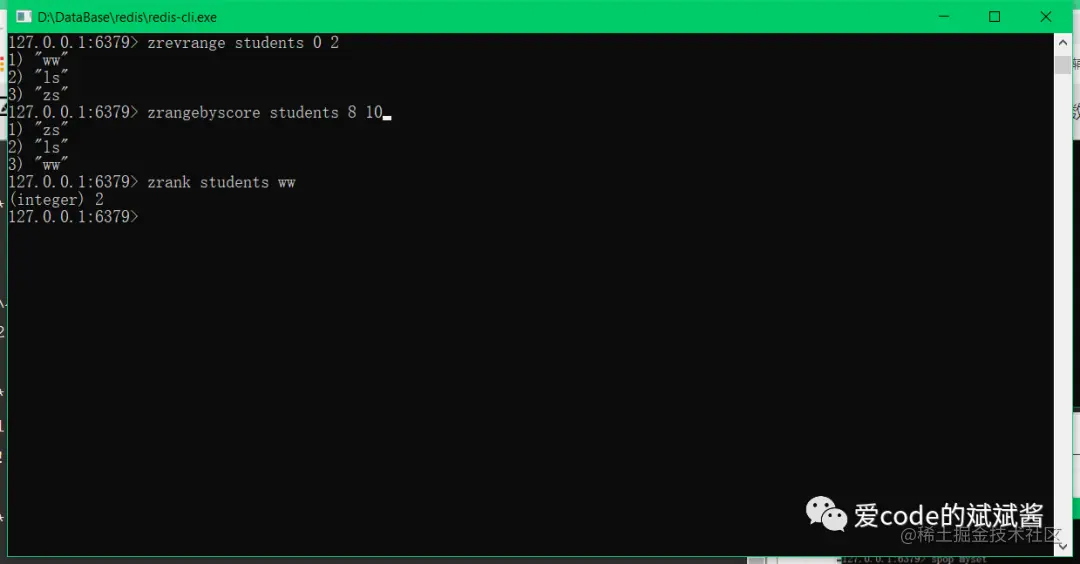Minimize the redis-cli window
1080x564 pixels.
coord(944,17)
